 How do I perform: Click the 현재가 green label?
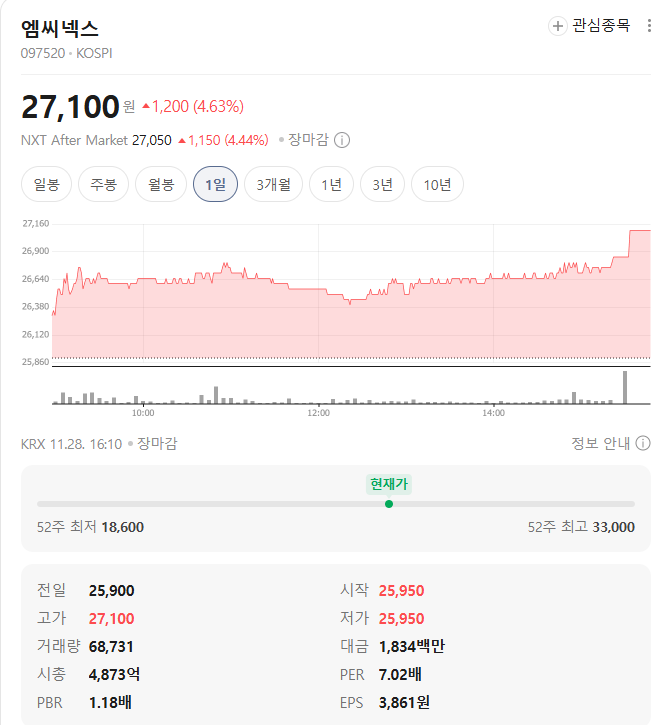tap(389, 484)
